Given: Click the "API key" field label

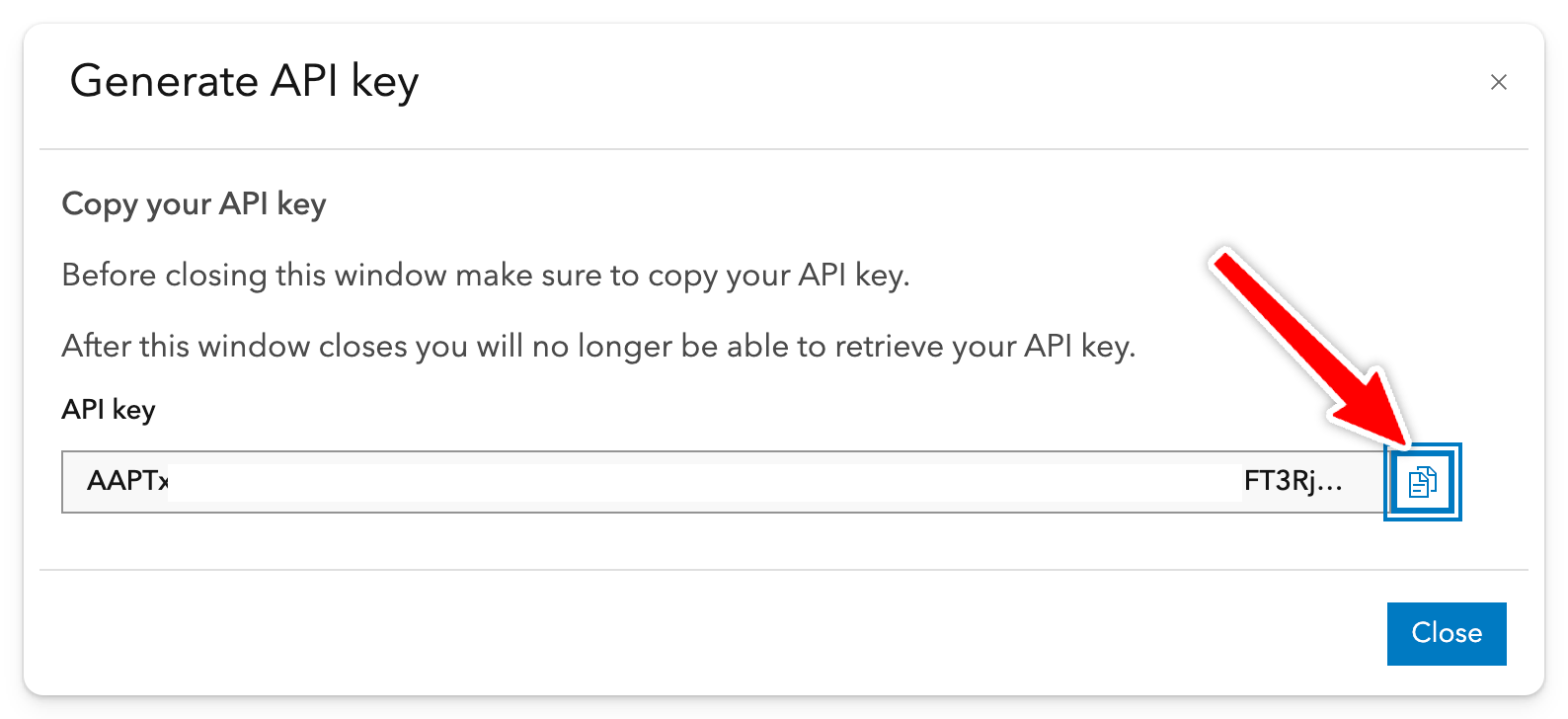Looking at the screenshot, I should (109, 410).
